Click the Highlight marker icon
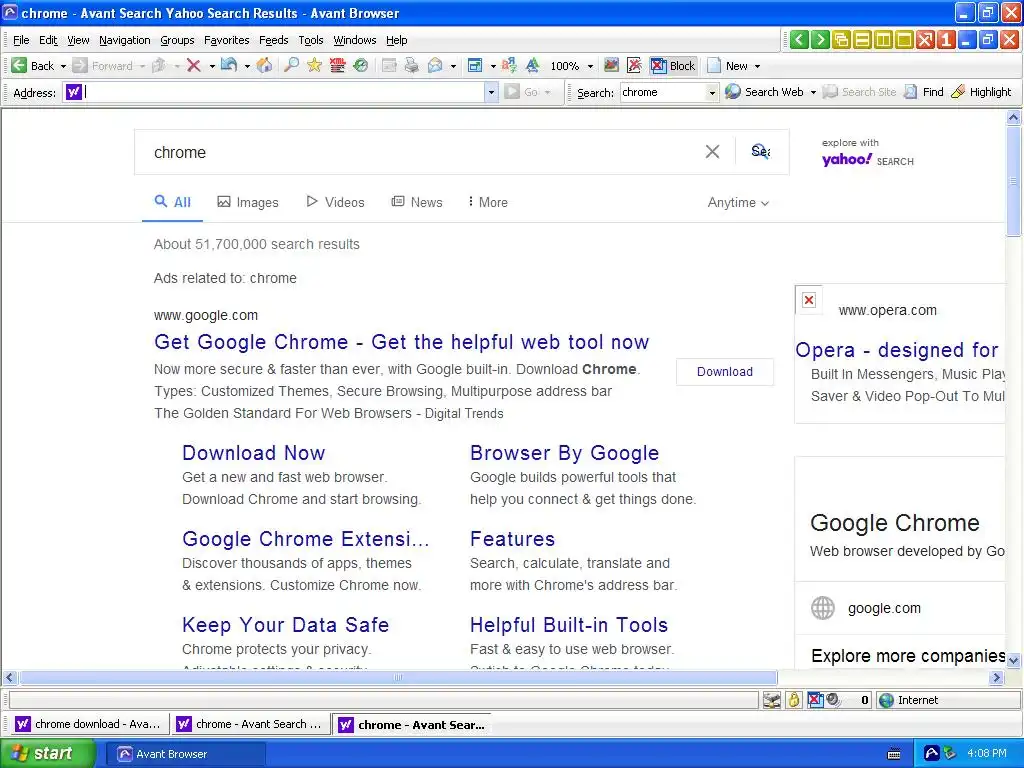The width and height of the screenshot is (1024, 768). (958, 92)
